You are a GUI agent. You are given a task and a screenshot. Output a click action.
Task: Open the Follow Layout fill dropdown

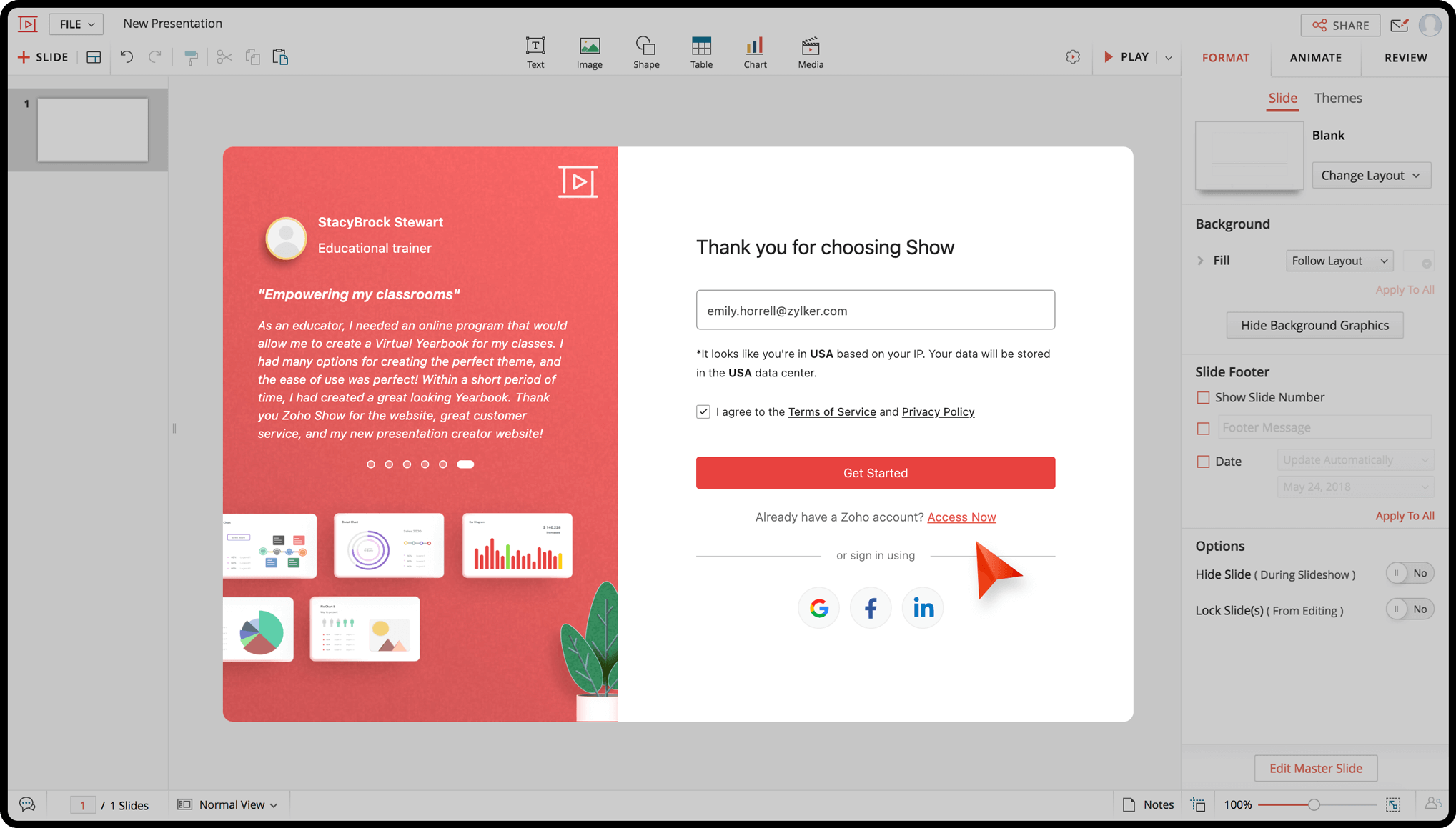tap(1339, 261)
